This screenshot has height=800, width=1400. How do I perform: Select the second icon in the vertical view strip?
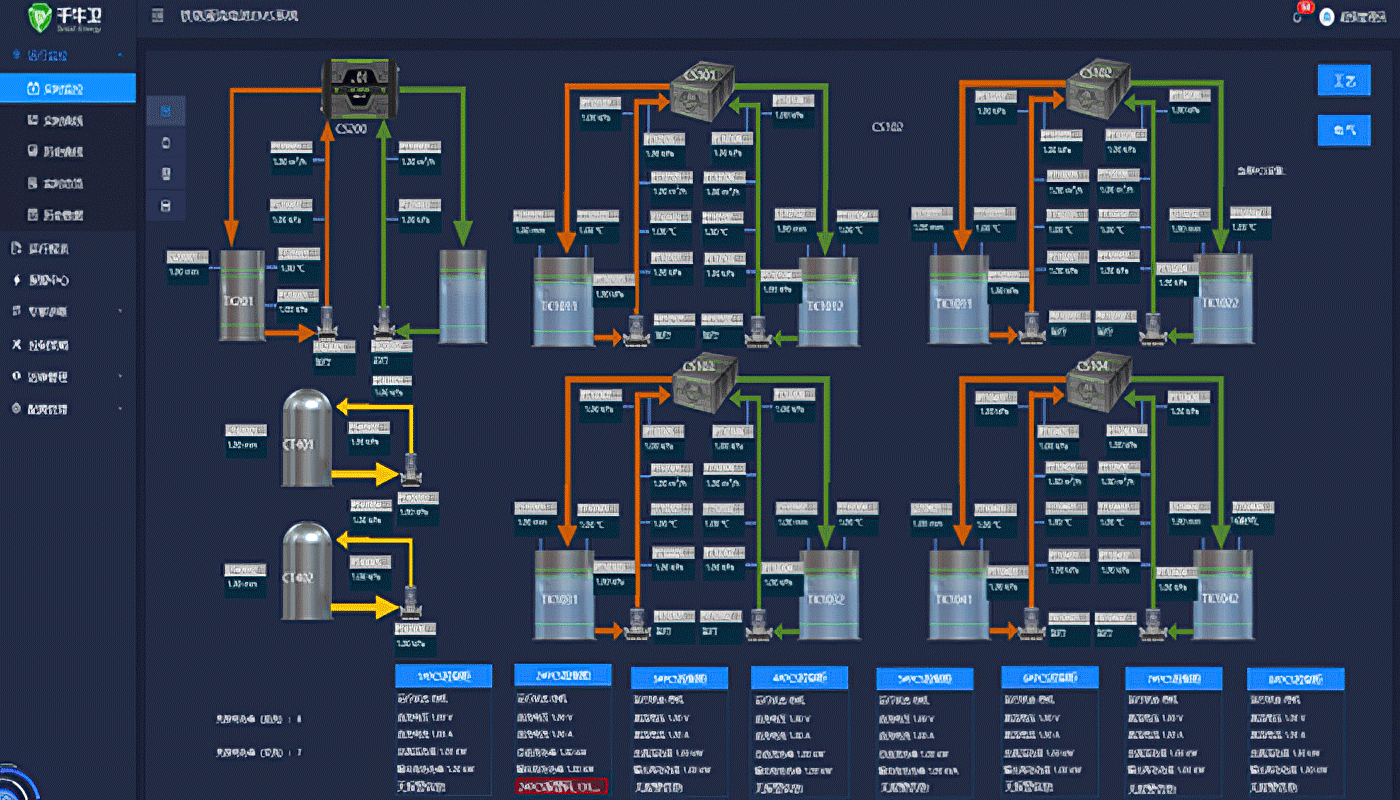[166, 143]
